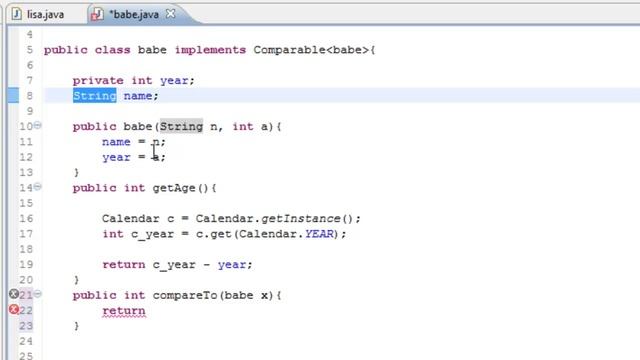Screen dimensions: 640x360
Task: Click 'int a' parameter on line 10
Action: (x=250, y=127)
